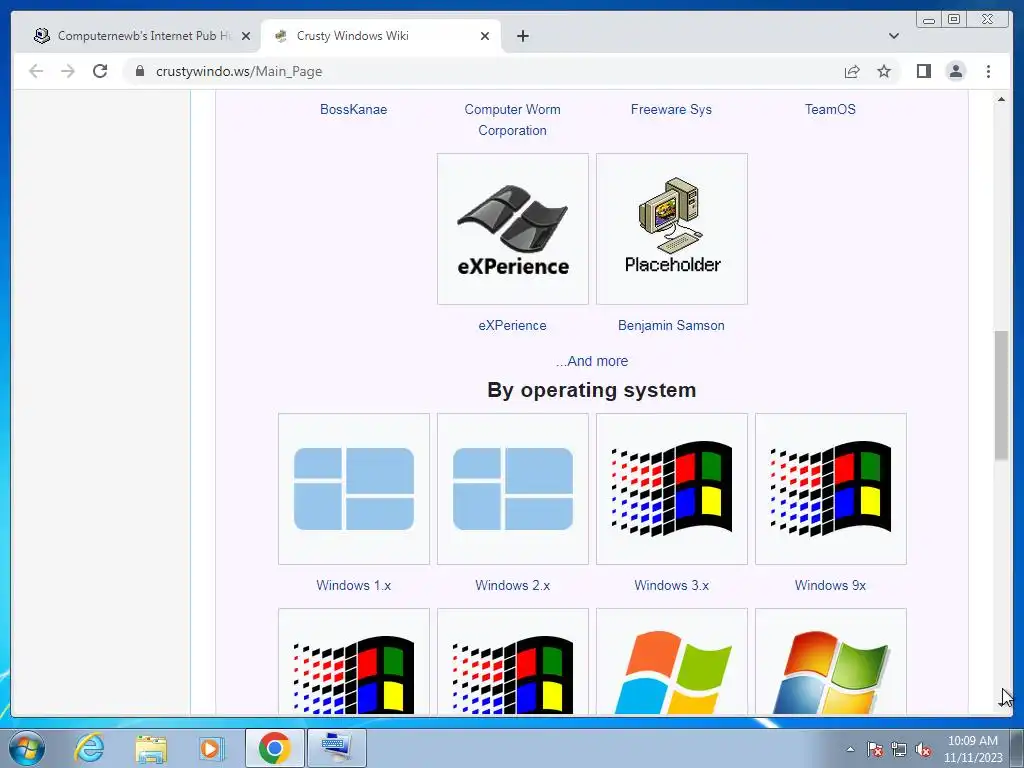
Task: Click the site lock icon in address bar
Action: coord(140,71)
